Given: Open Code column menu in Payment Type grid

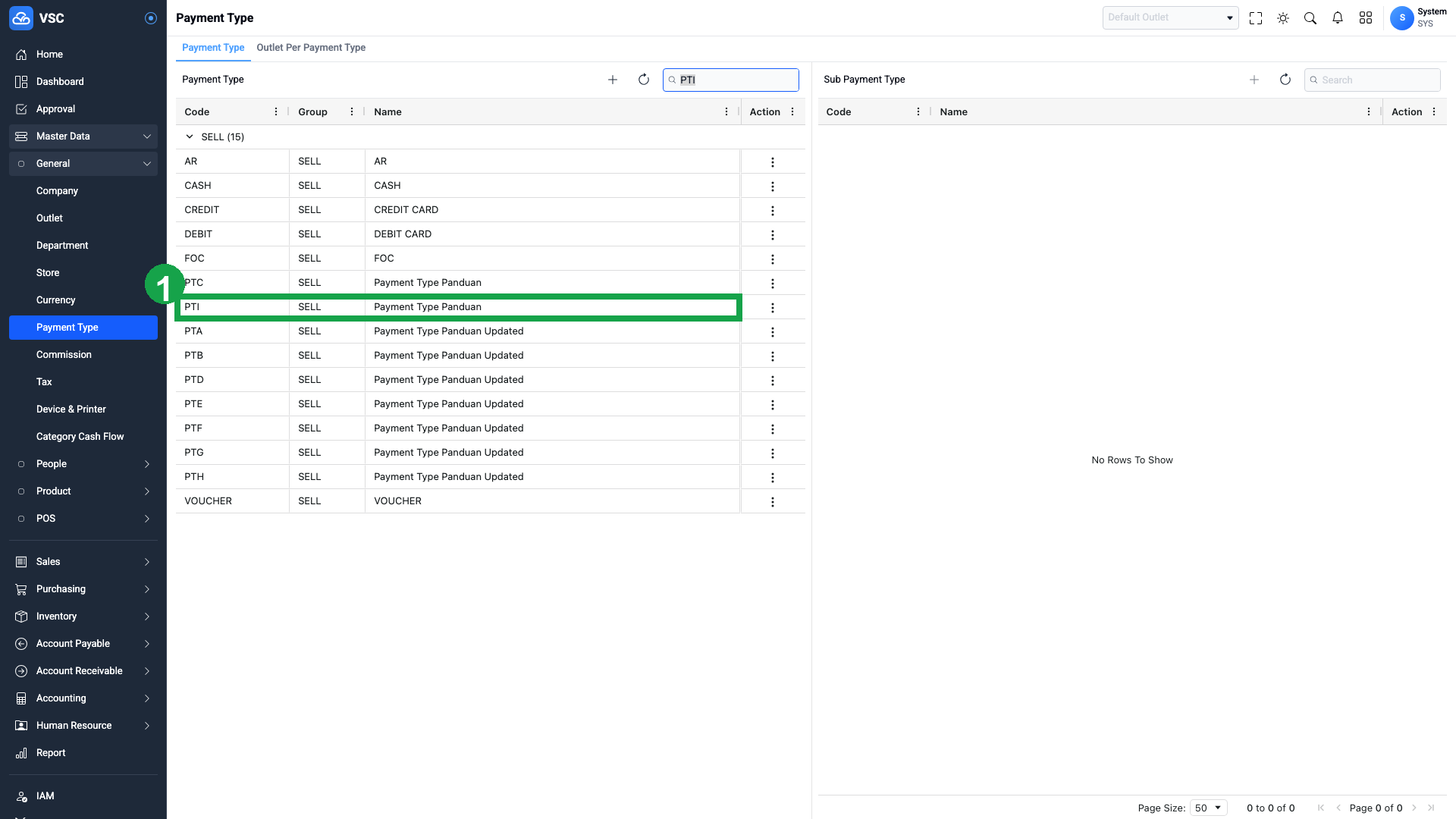Looking at the screenshot, I should pyautogui.click(x=276, y=111).
